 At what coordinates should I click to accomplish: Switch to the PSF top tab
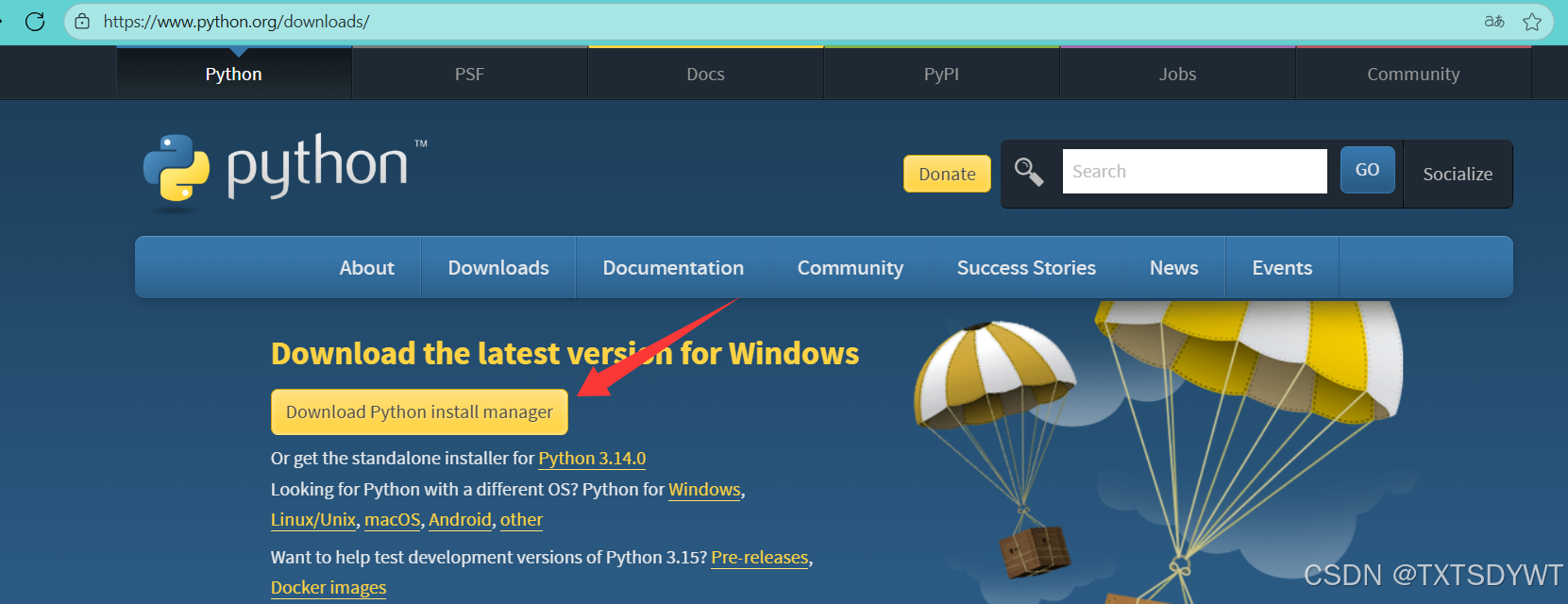pos(469,74)
